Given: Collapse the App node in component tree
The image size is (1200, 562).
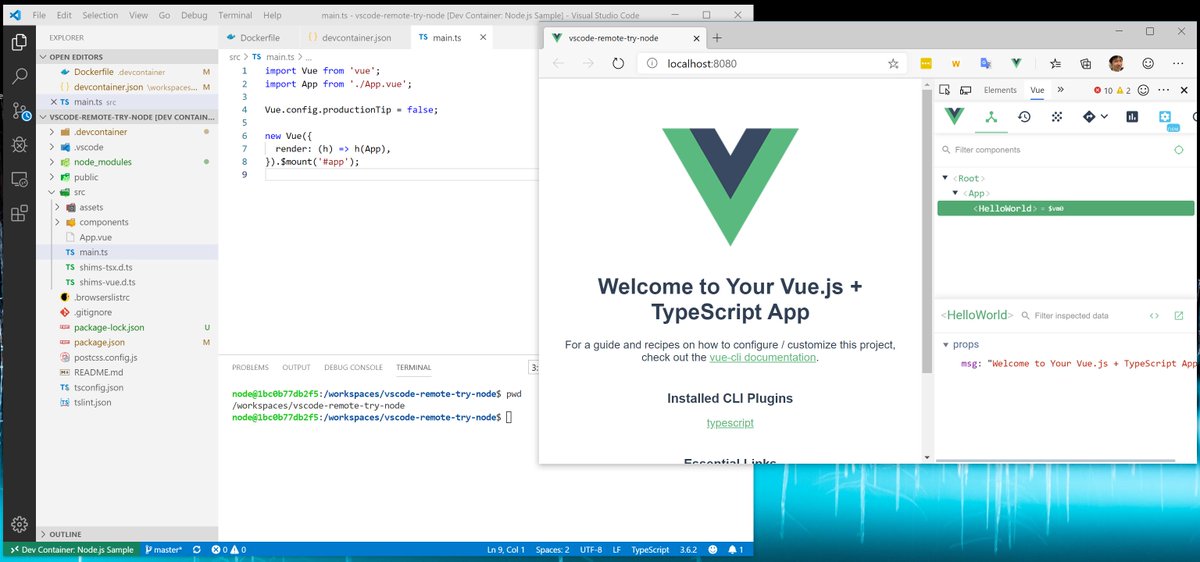Looking at the screenshot, I should [956, 193].
